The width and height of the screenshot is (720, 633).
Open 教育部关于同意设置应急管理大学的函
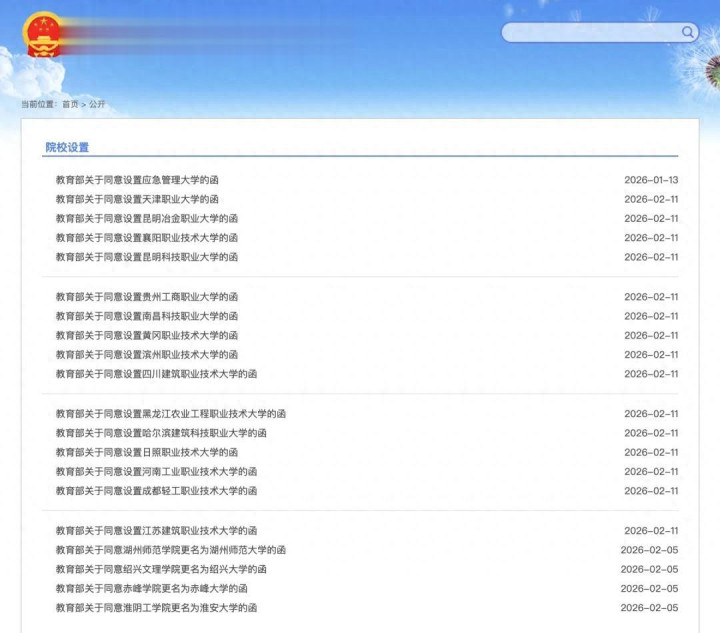point(137,180)
